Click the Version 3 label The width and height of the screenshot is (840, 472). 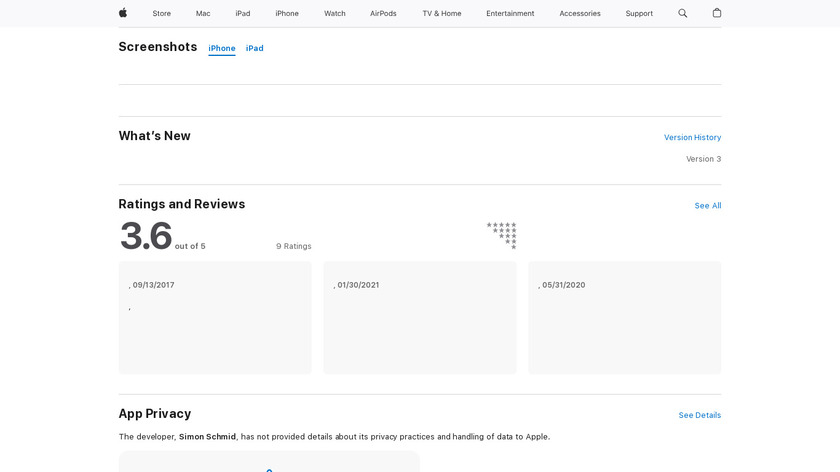(703, 159)
